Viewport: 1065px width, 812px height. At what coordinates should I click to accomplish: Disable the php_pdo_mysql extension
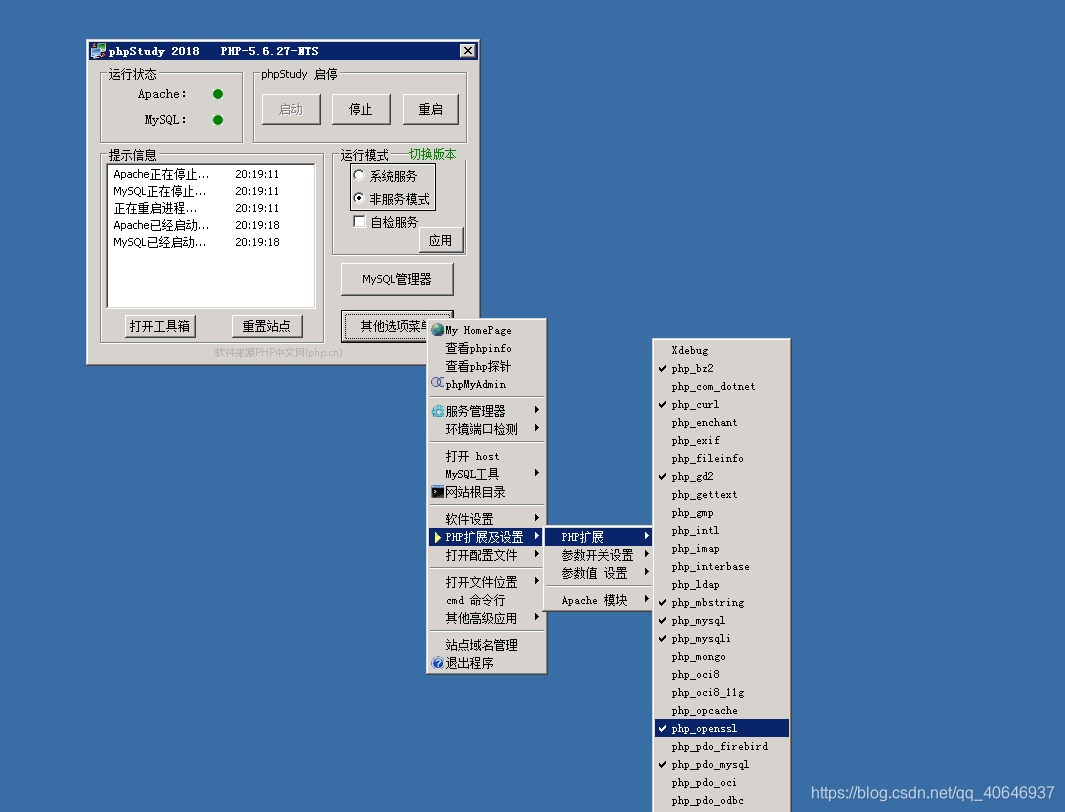click(x=721, y=764)
